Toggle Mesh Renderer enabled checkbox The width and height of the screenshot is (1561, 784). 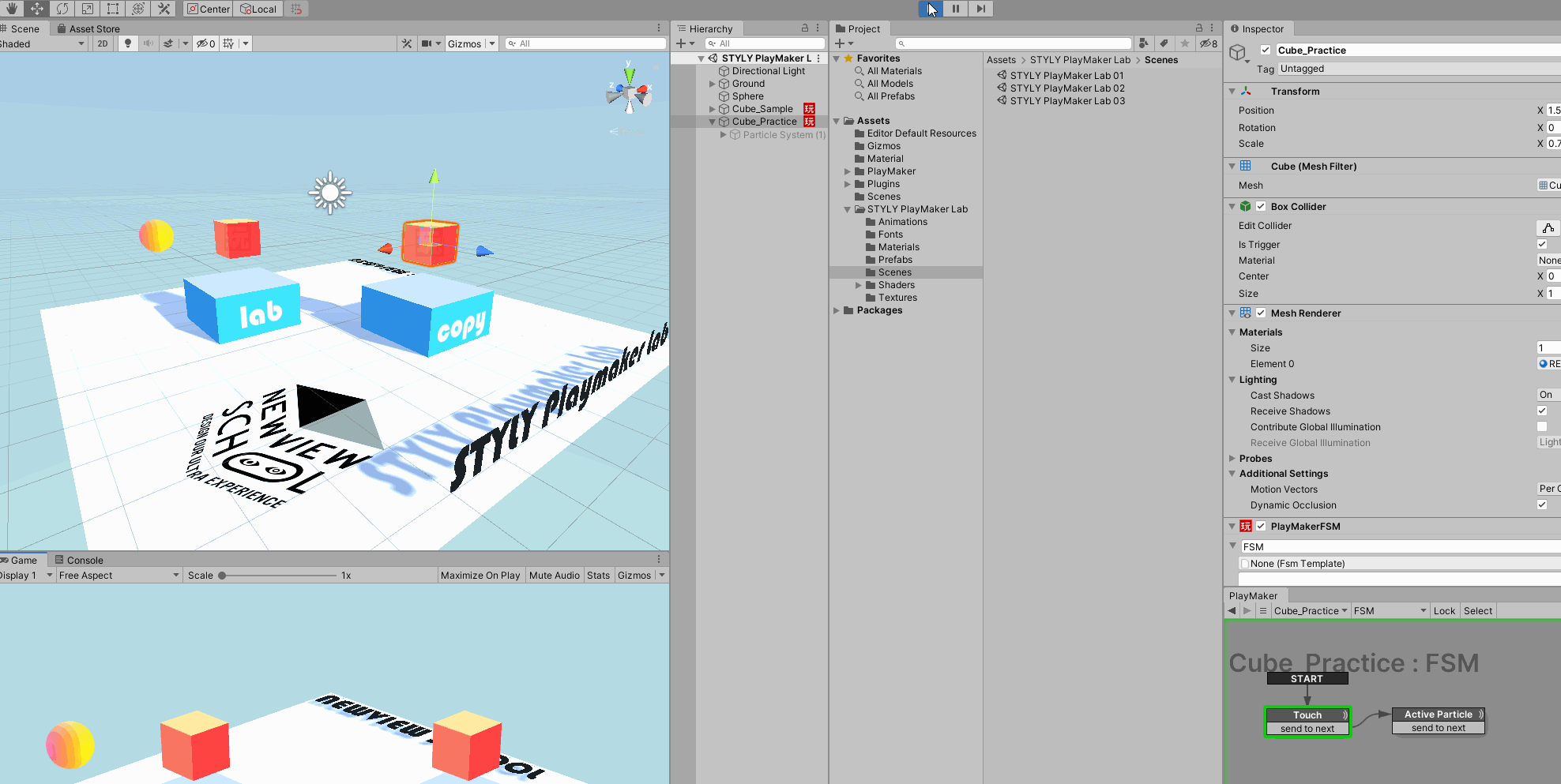[1261, 313]
